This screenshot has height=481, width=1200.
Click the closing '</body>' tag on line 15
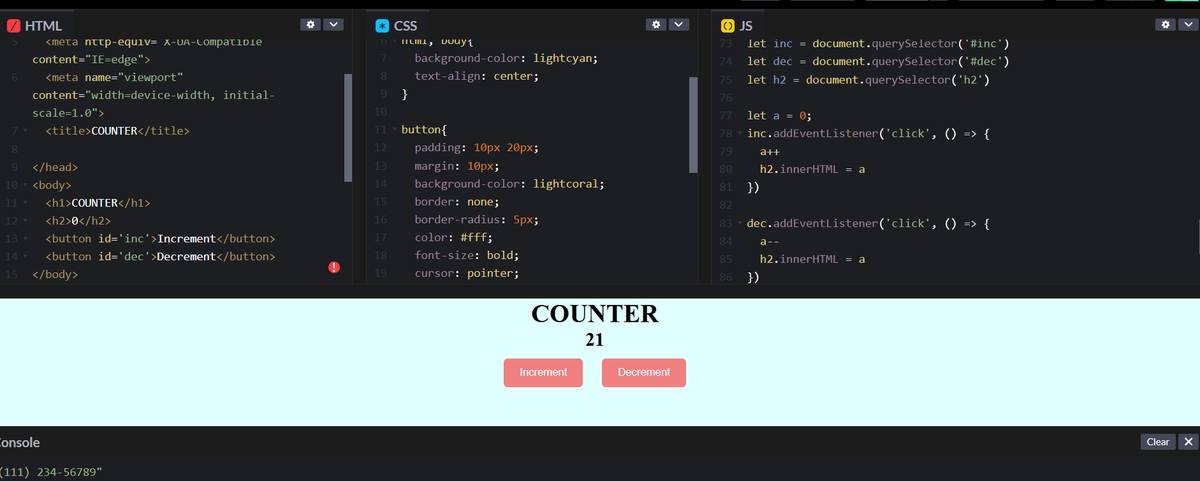(55, 275)
